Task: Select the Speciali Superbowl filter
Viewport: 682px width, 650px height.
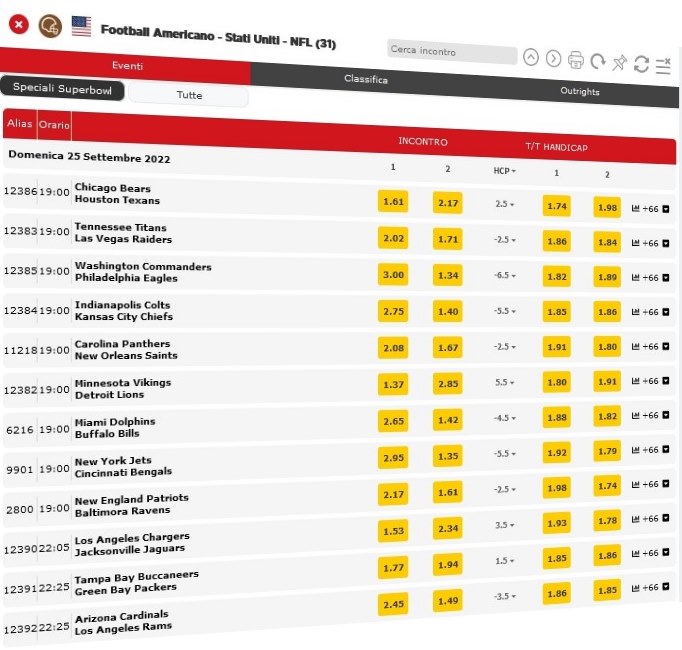Action: (62, 88)
